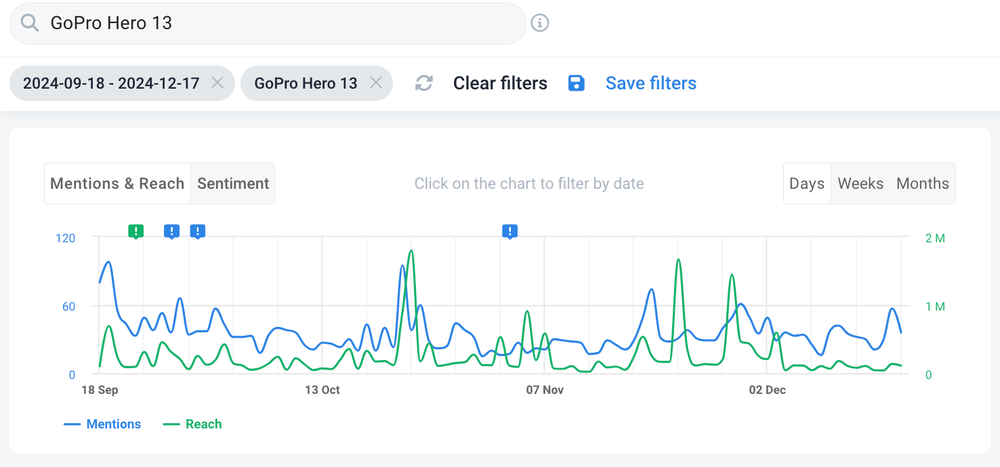
Task: Select the Weeks granularity
Action: [x=860, y=184]
